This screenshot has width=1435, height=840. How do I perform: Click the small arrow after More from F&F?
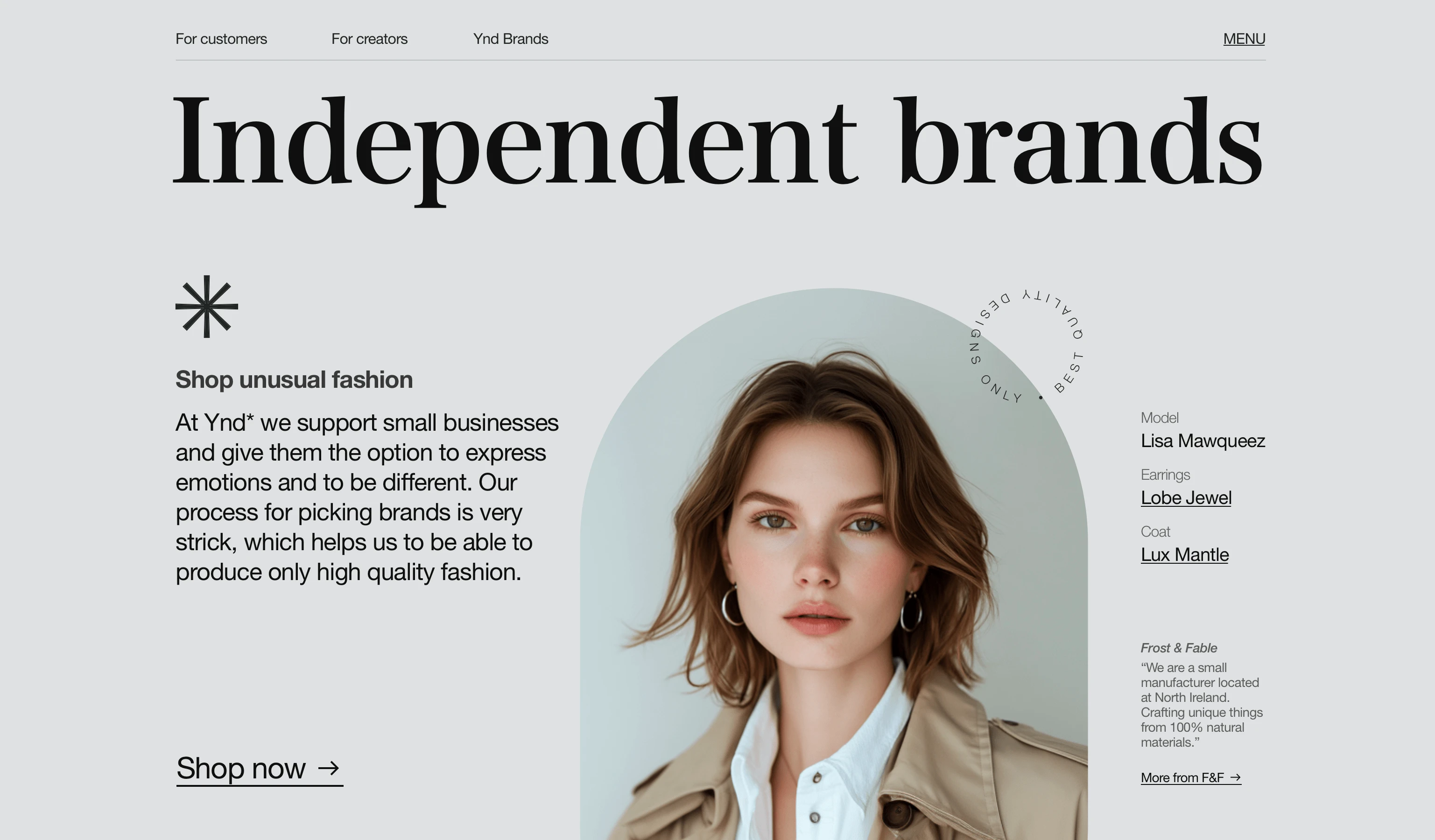(x=1235, y=777)
